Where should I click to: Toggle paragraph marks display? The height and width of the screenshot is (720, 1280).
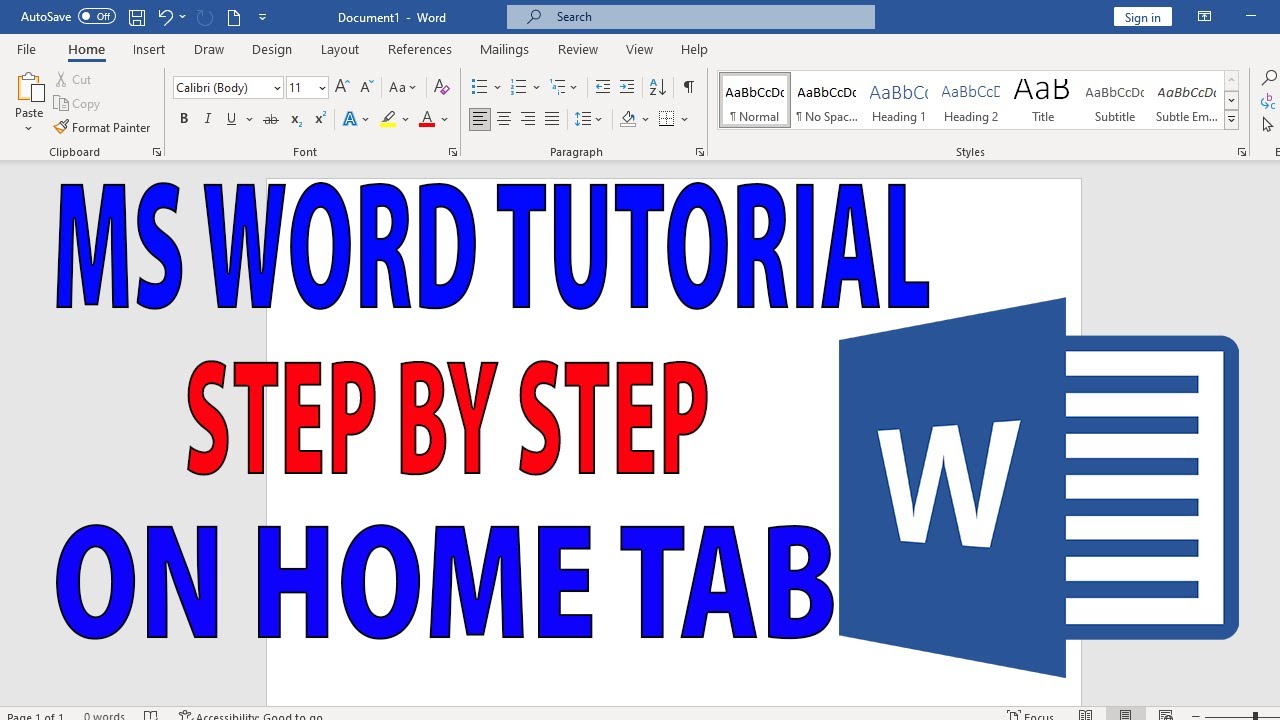click(x=689, y=88)
